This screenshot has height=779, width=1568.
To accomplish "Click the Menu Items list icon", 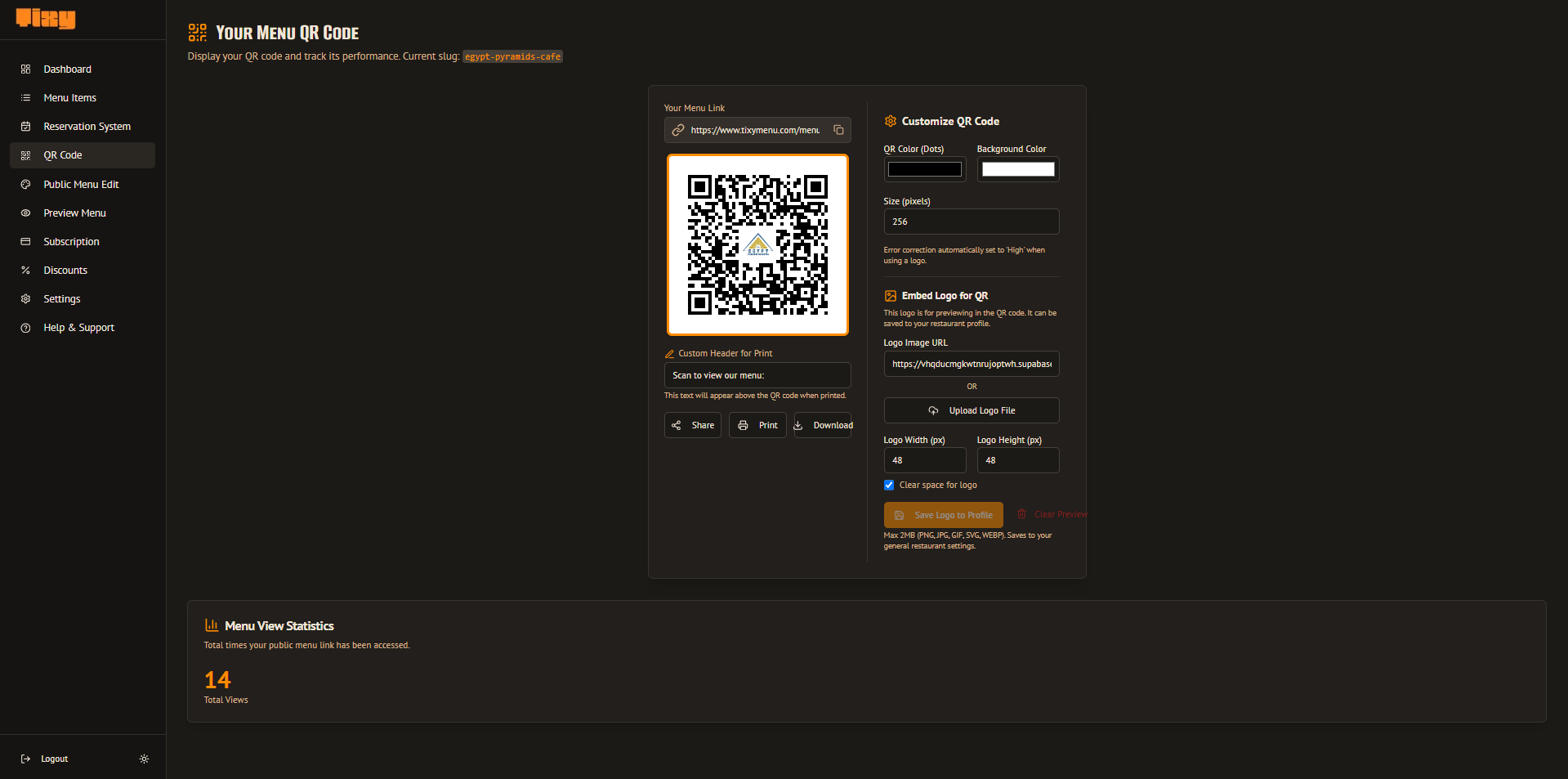I will [x=25, y=98].
